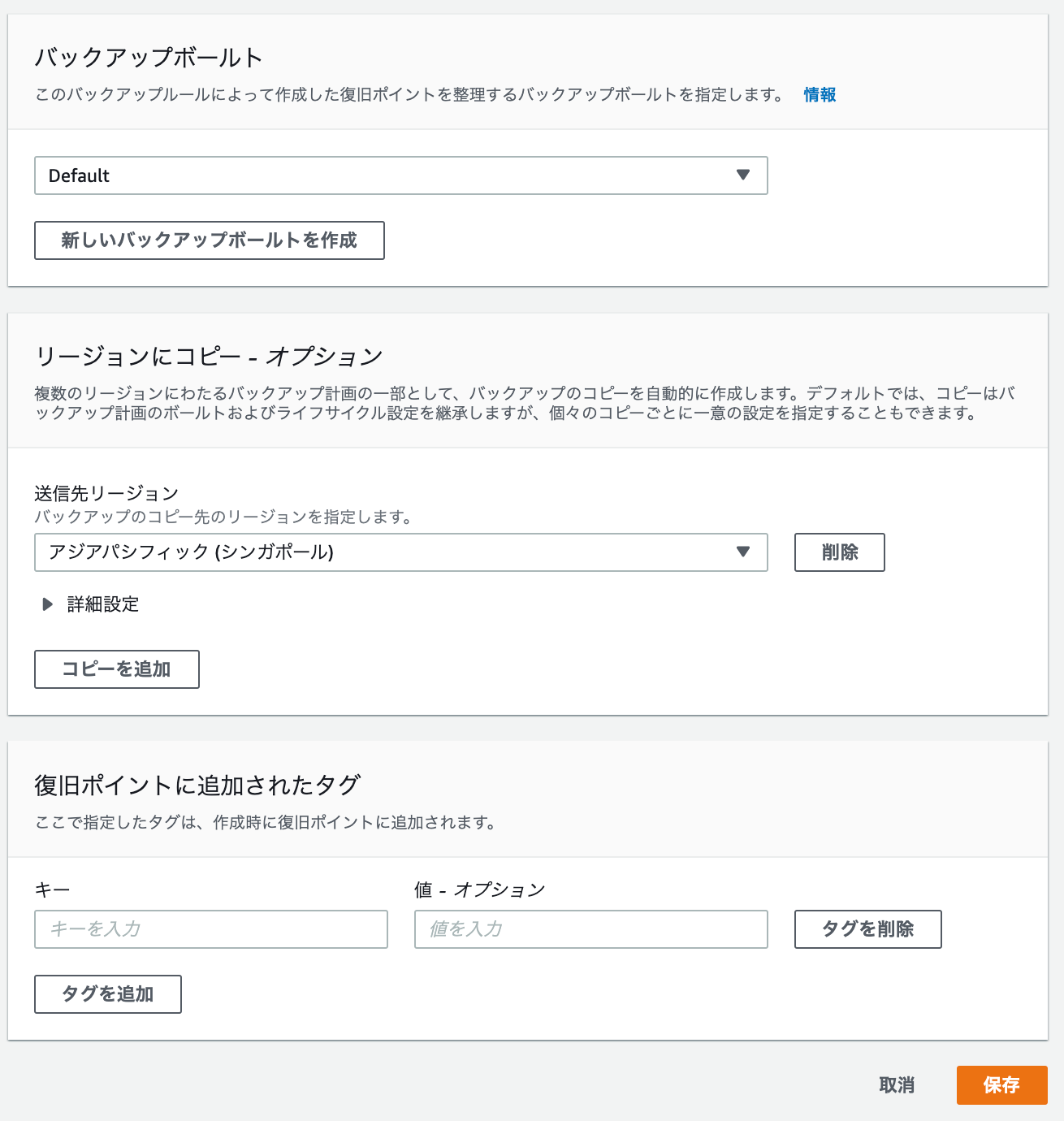The image size is (1064, 1121).
Task: Click 新しいバックアップボールトを作成 button
Action: [x=209, y=240]
